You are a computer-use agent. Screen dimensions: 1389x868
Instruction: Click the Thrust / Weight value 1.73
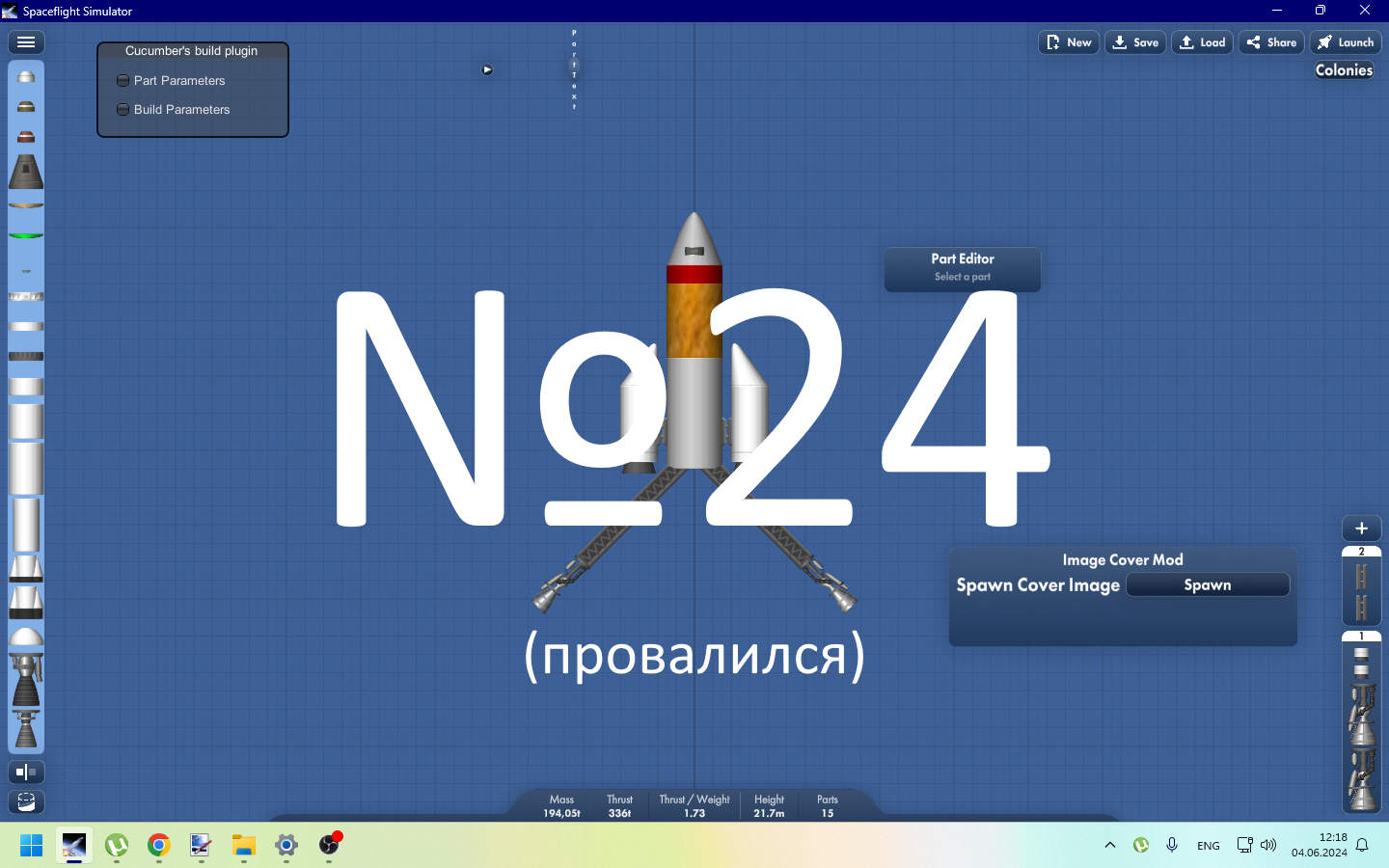pos(694,813)
